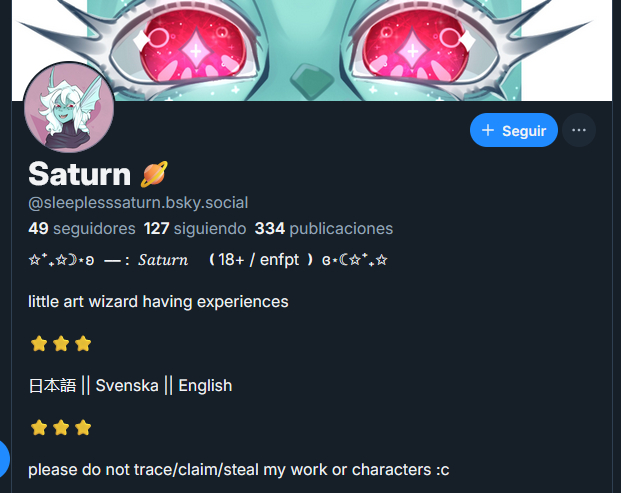Click the Svenska language text
Viewport: 621px width, 493px height.
tap(127, 386)
